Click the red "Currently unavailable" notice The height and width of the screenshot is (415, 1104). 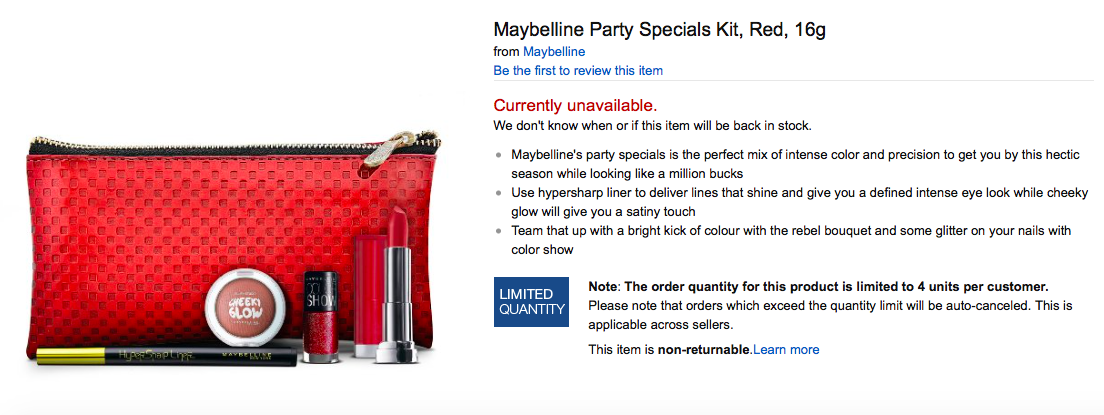click(x=575, y=105)
